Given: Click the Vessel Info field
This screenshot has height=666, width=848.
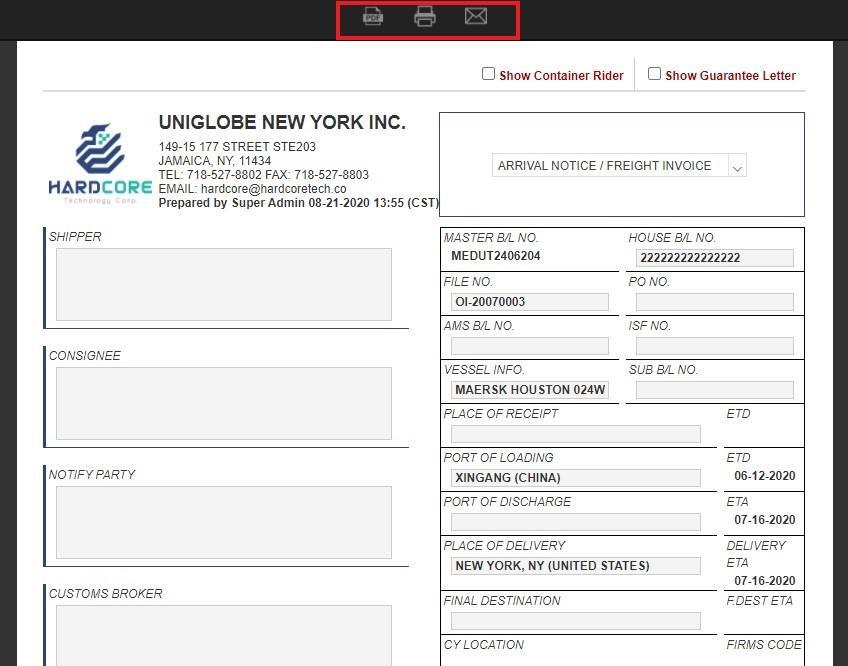Looking at the screenshot, I should [529, 390].
